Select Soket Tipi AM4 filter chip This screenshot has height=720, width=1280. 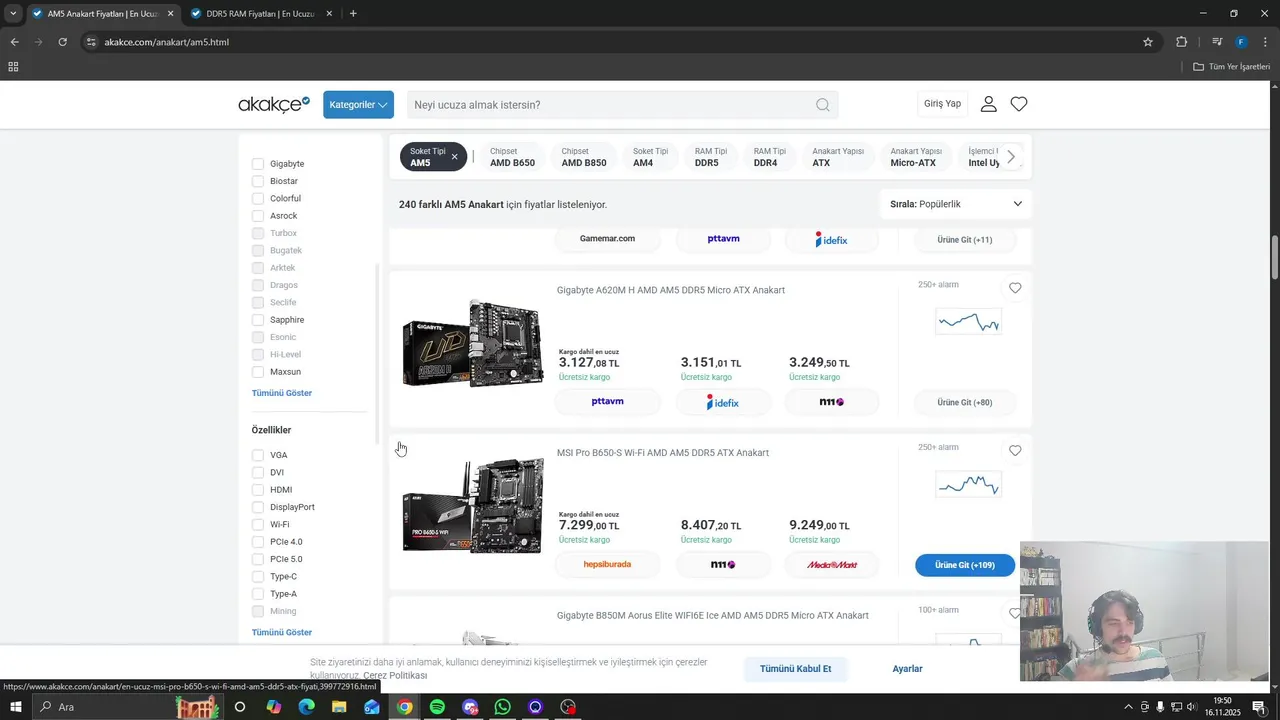coord(650,157)
